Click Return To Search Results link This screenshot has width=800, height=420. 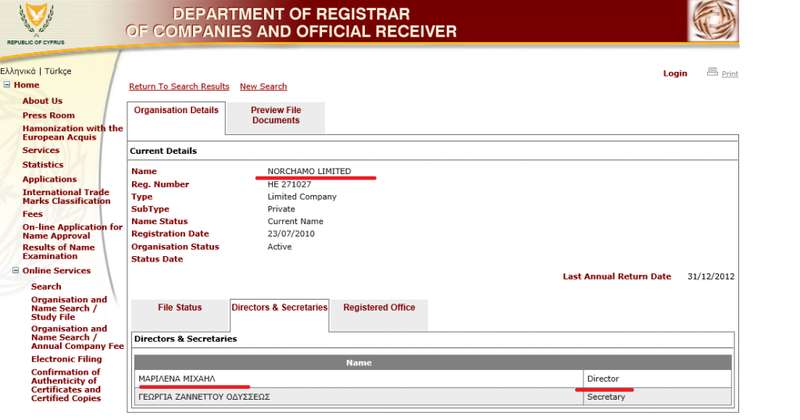pos(179,87)
